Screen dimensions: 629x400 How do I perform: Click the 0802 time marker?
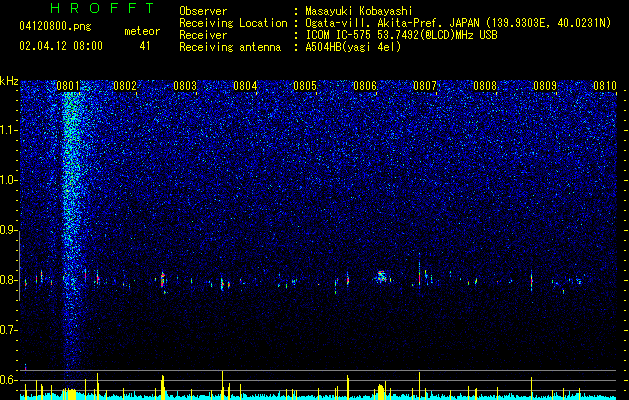coord(125,86)
